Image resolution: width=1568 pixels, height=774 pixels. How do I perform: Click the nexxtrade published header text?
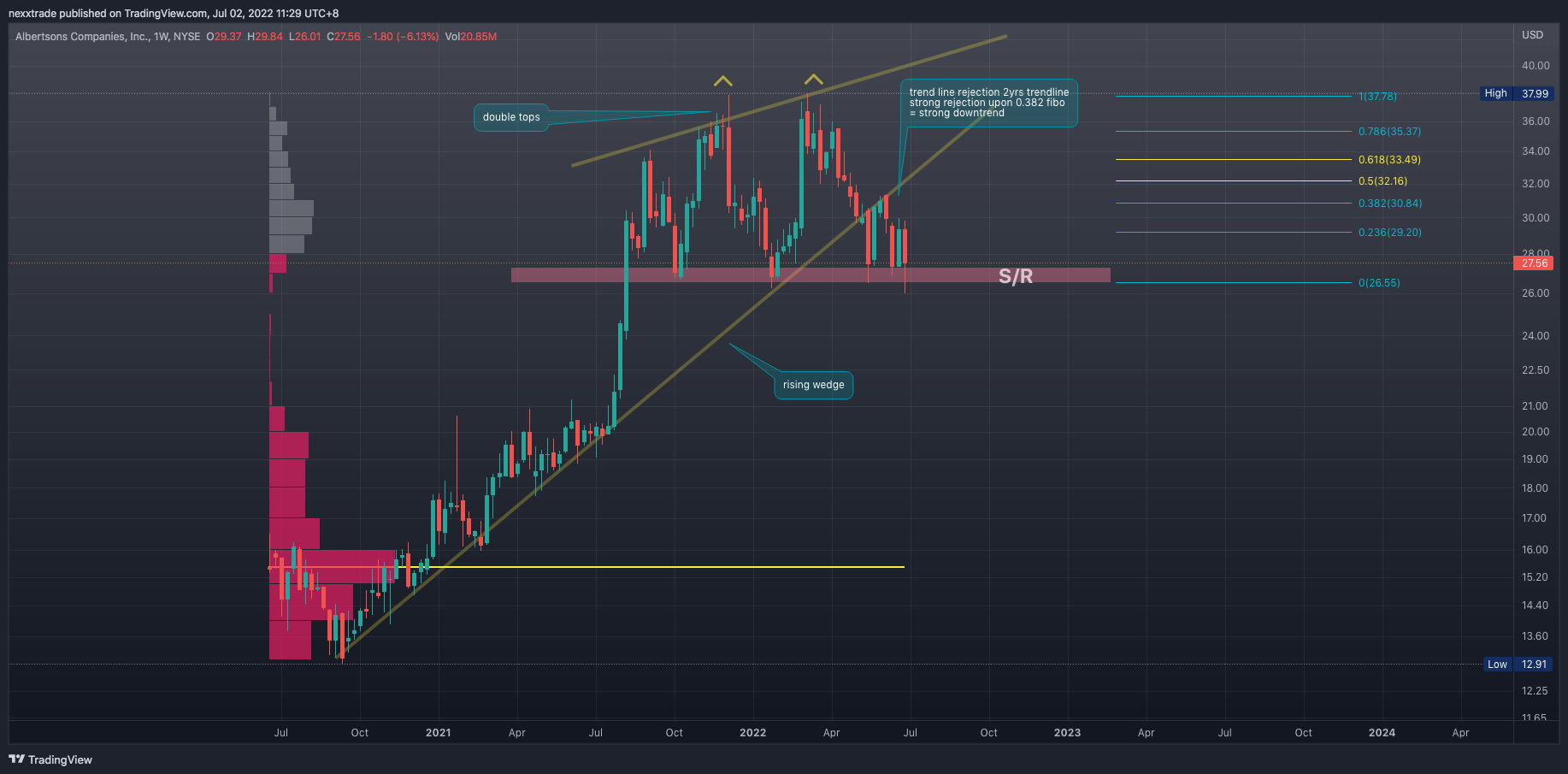(174, 14)
